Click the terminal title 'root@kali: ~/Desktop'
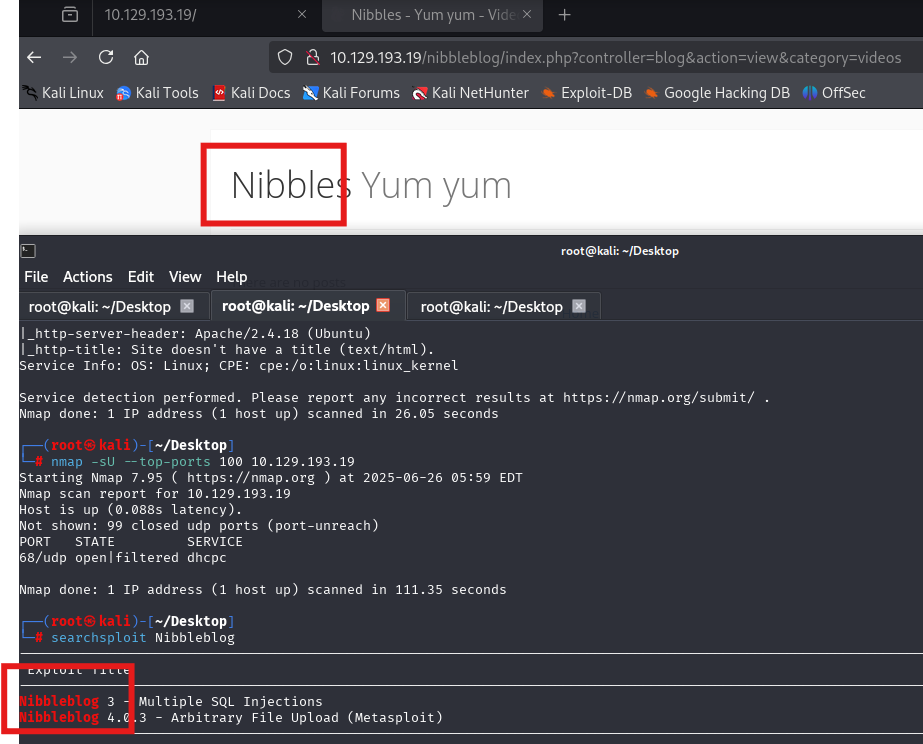This screenshot has height=744, width=923. pos(620,251)
